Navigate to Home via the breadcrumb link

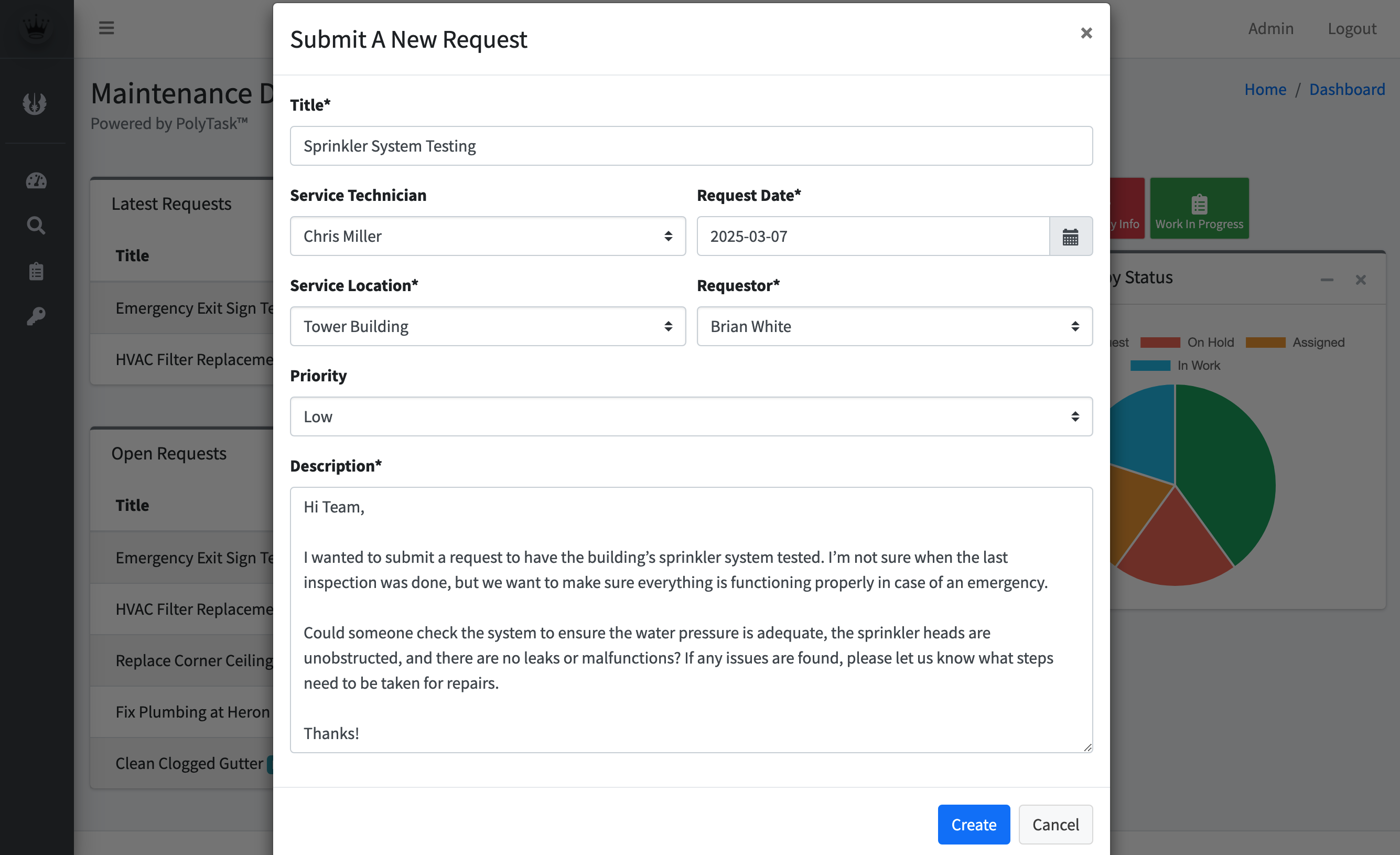tap(1265, 89)
